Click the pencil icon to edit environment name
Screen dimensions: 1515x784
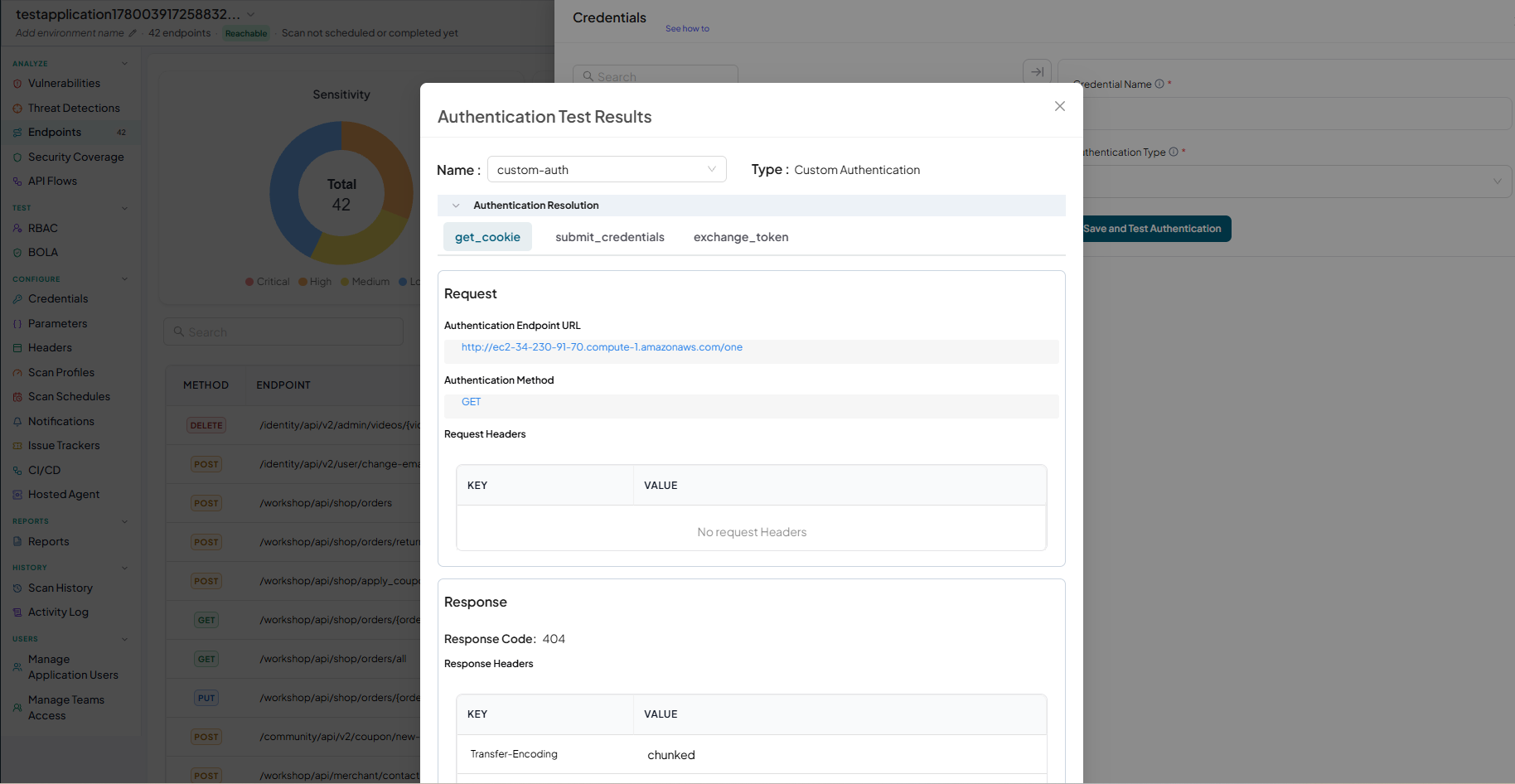(x=133, y=33)
